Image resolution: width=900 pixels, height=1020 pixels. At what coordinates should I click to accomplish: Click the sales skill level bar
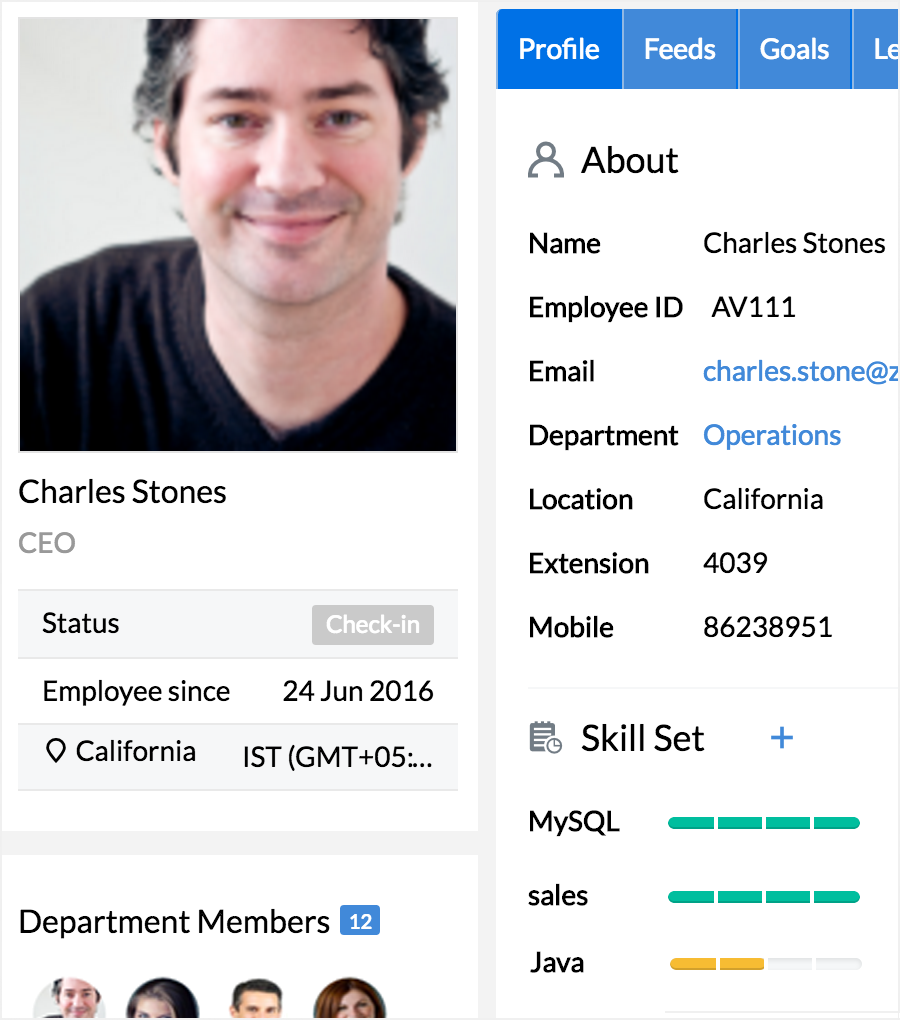(764, 897)
